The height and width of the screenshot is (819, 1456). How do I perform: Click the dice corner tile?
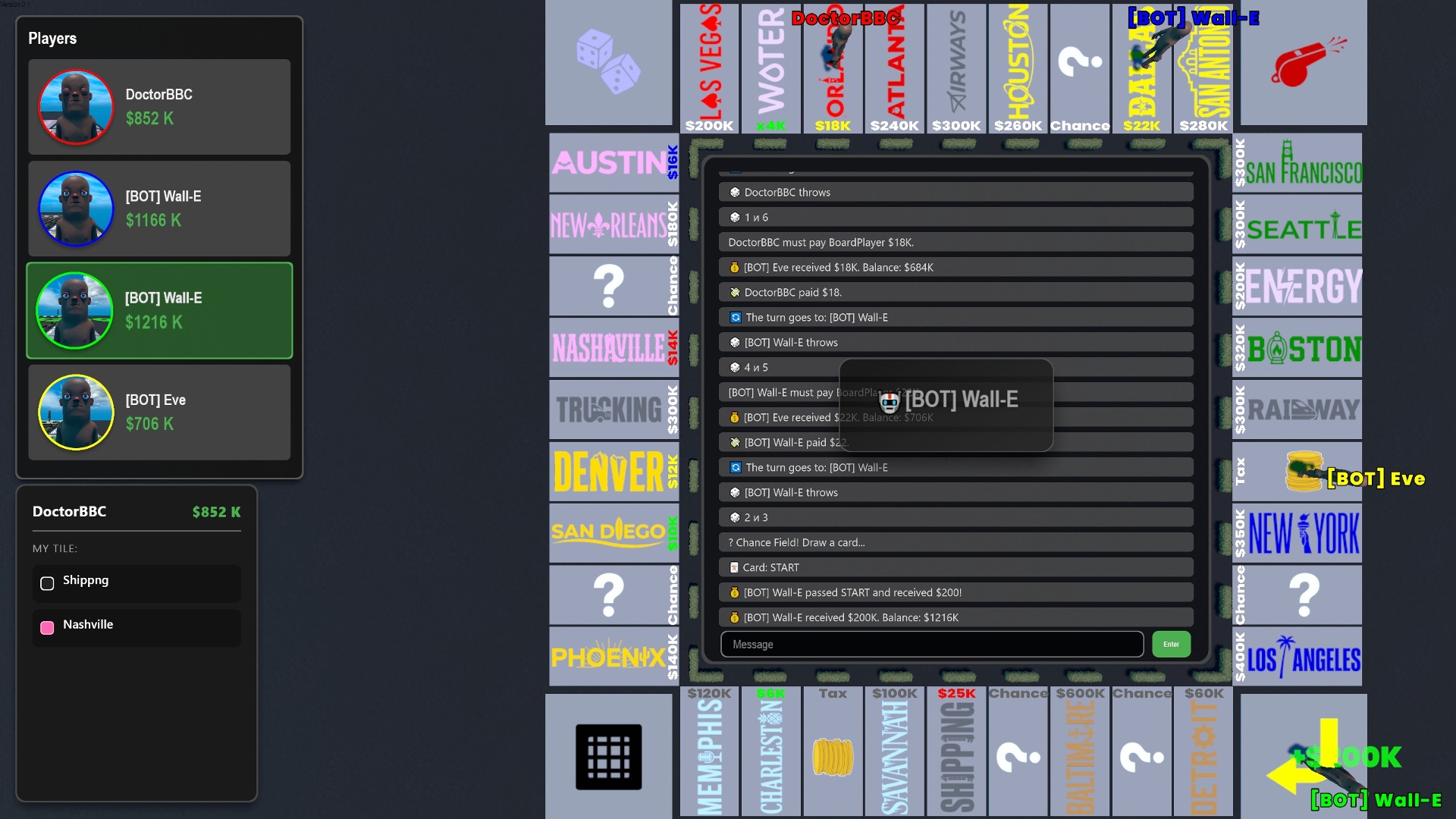608,62
